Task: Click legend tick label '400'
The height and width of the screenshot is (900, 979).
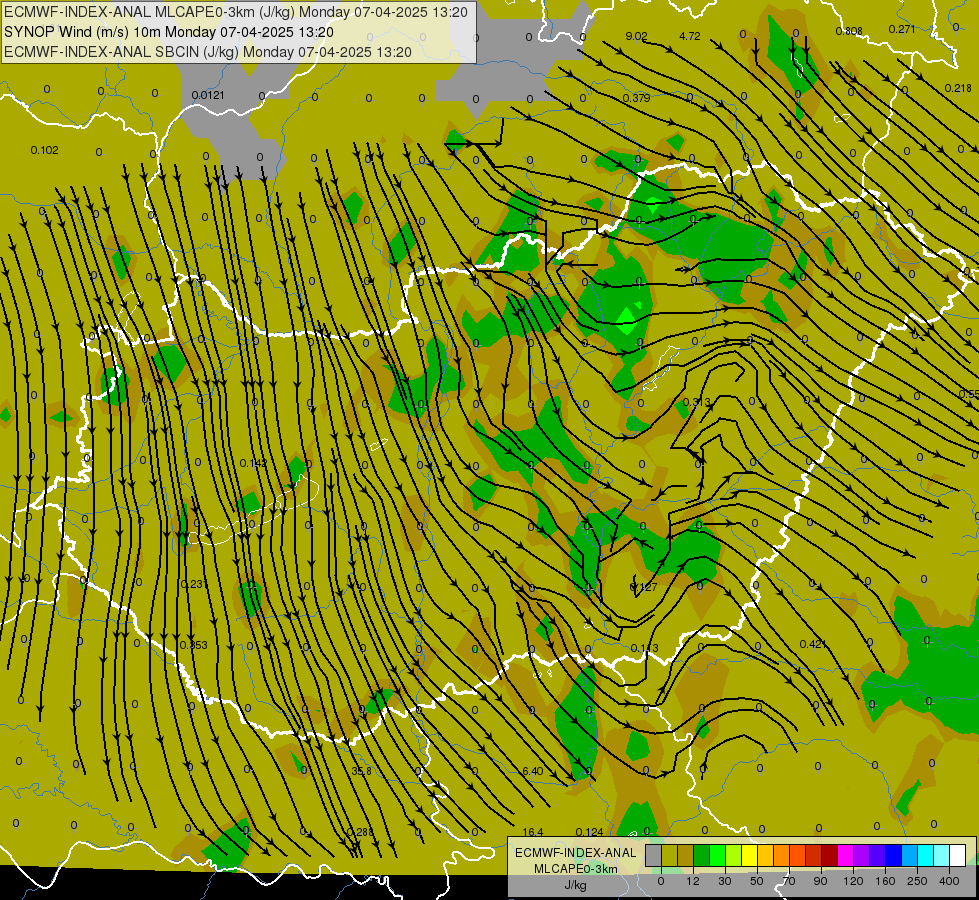Action: tap(949, 881)
